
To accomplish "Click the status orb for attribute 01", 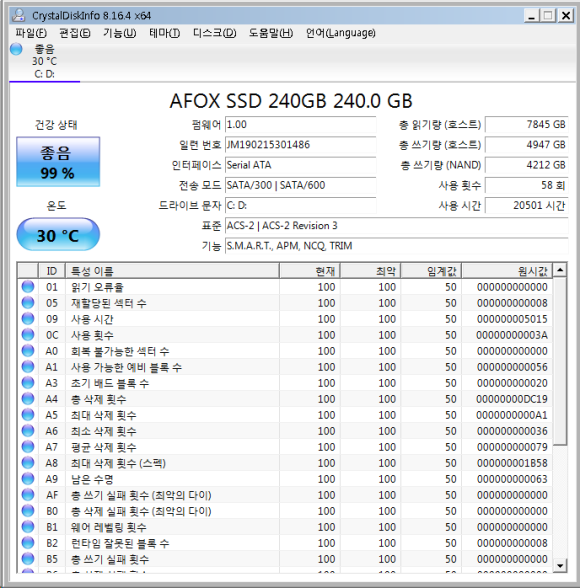I will coord(28,286).
